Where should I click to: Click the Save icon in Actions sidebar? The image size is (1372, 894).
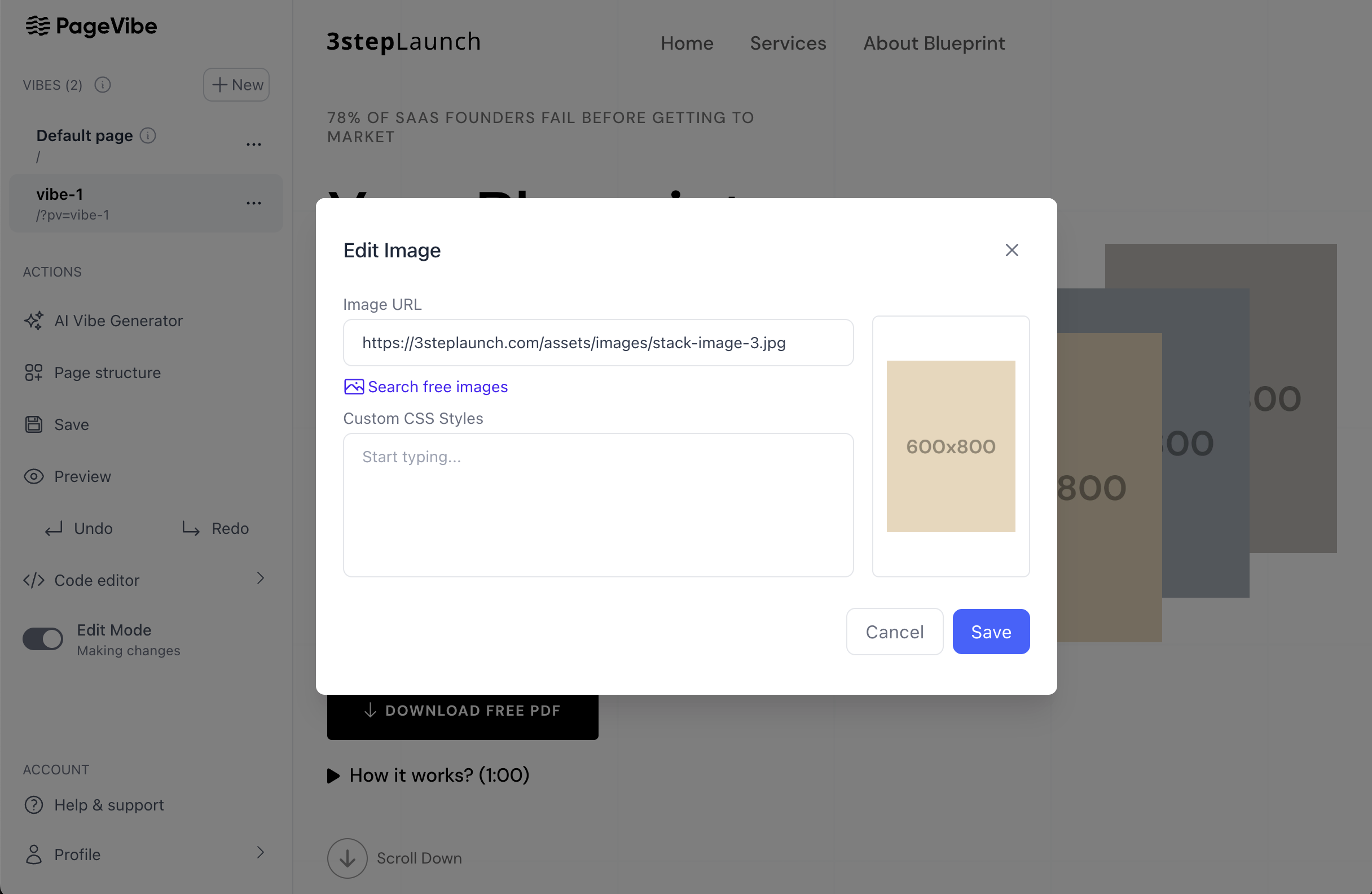[x=34, y=424]
